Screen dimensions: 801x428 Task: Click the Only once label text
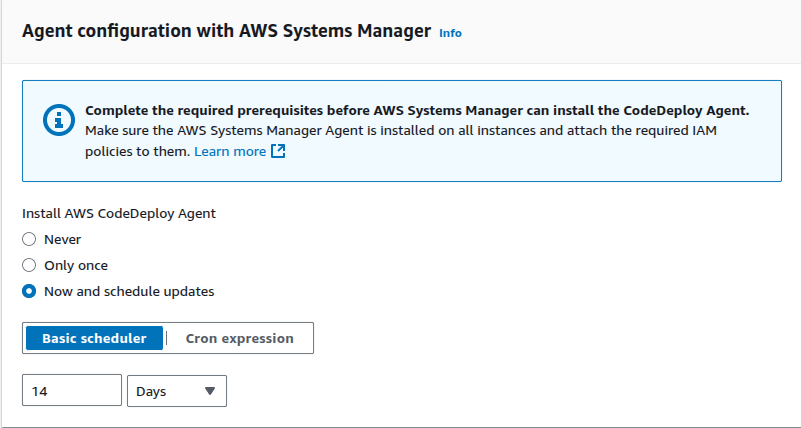point(76,266)
